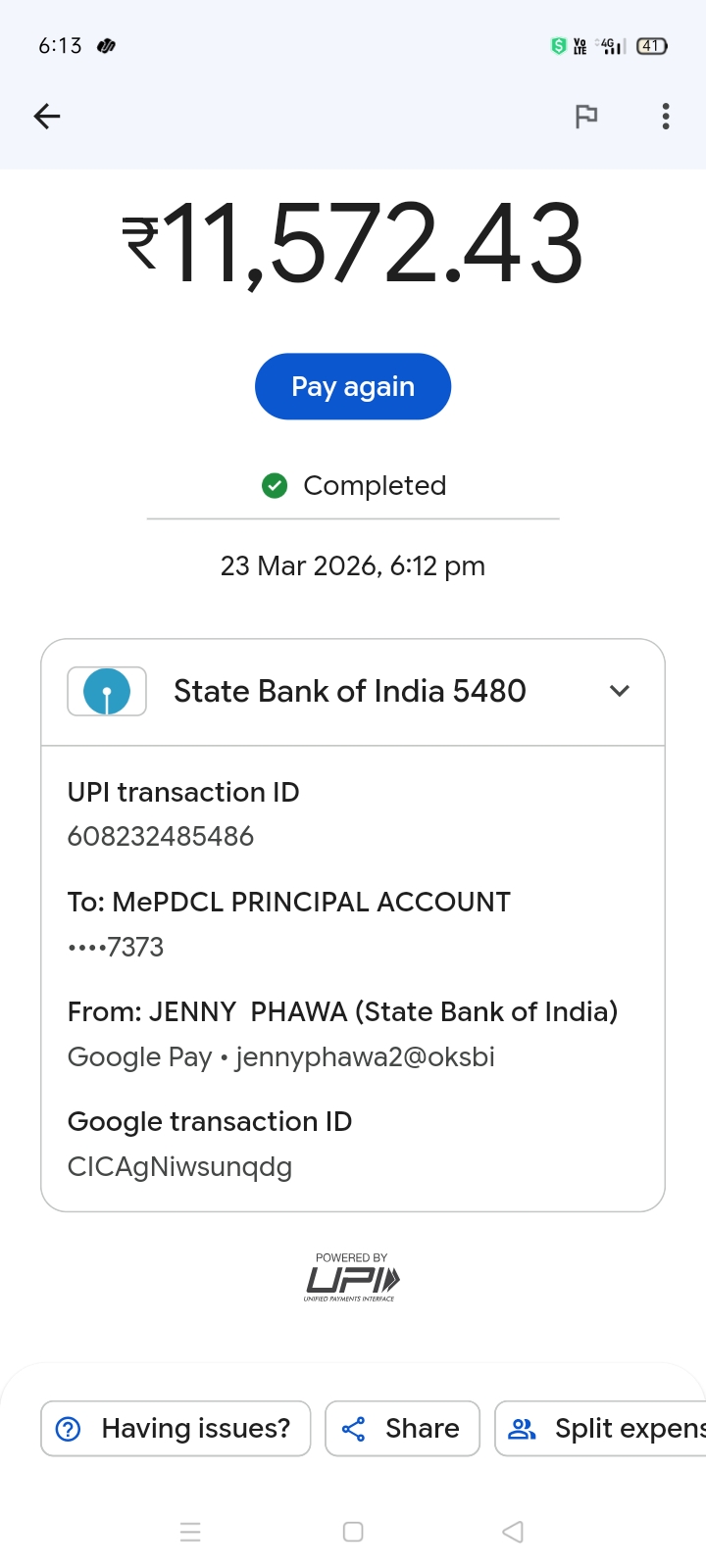Tap the UPI transaction ID number
706x1568 pixels.
pyautogui.click(x=161, y=836)
